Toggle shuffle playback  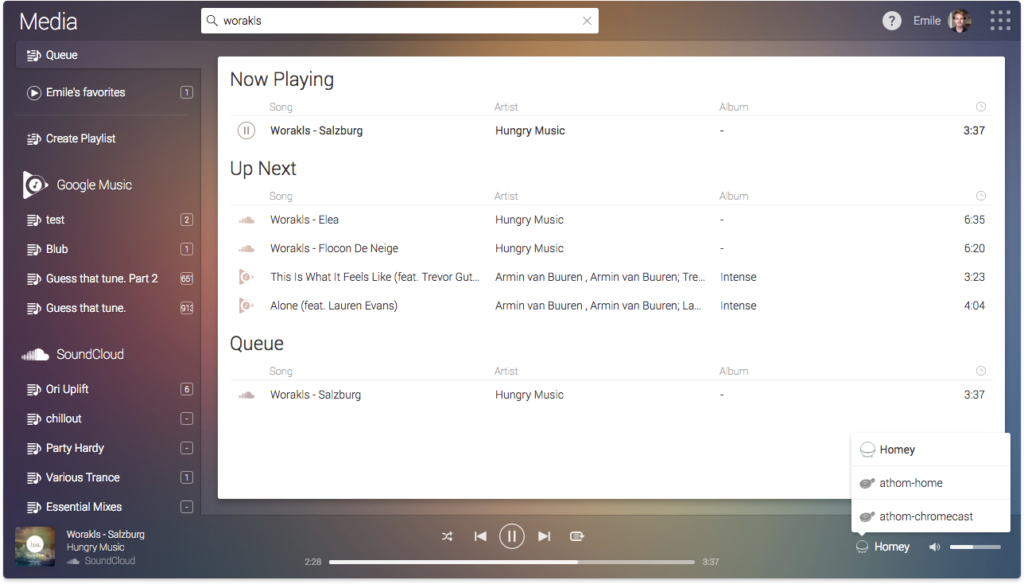coord(447,536)
